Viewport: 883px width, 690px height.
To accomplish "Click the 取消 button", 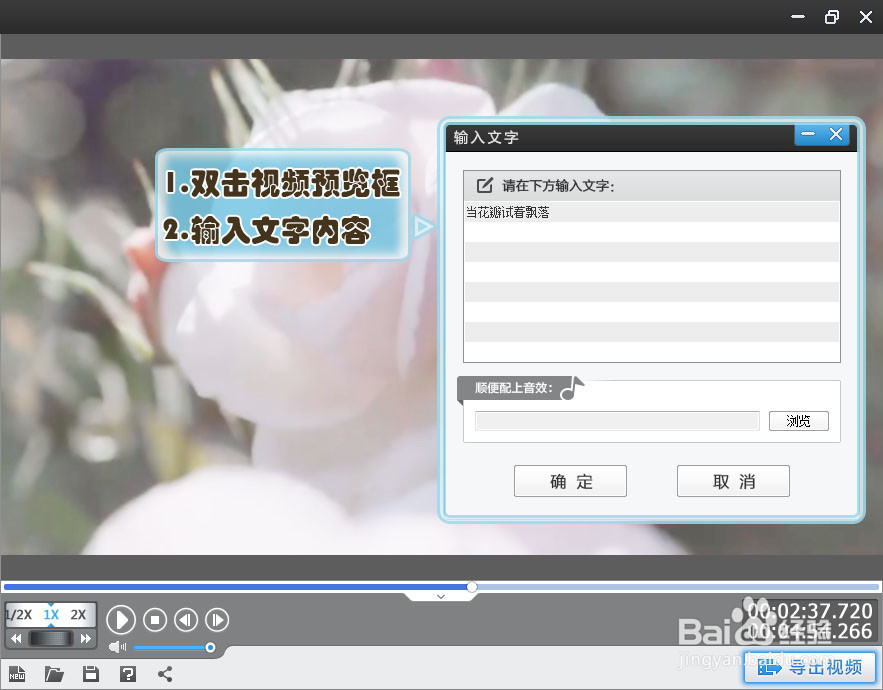I will click(733, 481).
